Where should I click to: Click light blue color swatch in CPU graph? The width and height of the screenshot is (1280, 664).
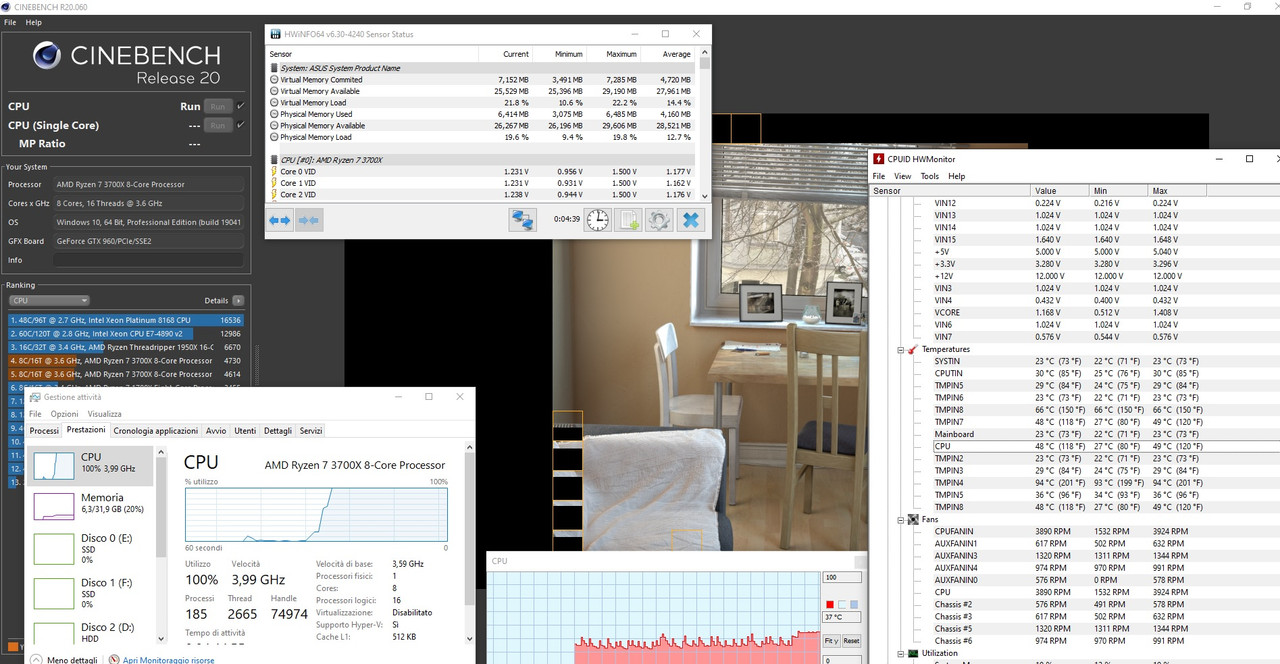[x=852, y=604]
